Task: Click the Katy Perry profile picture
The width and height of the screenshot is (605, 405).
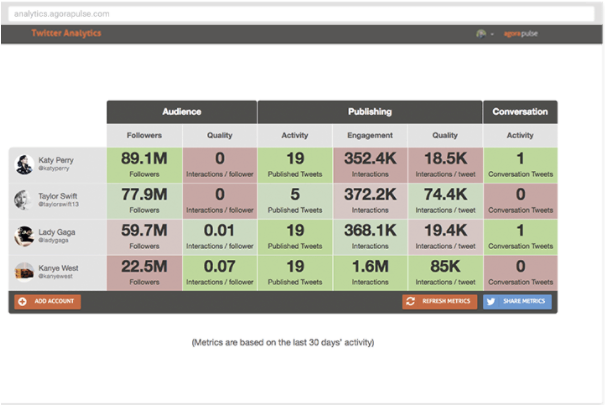Action: pyautogui.click(x=24, y=164)
